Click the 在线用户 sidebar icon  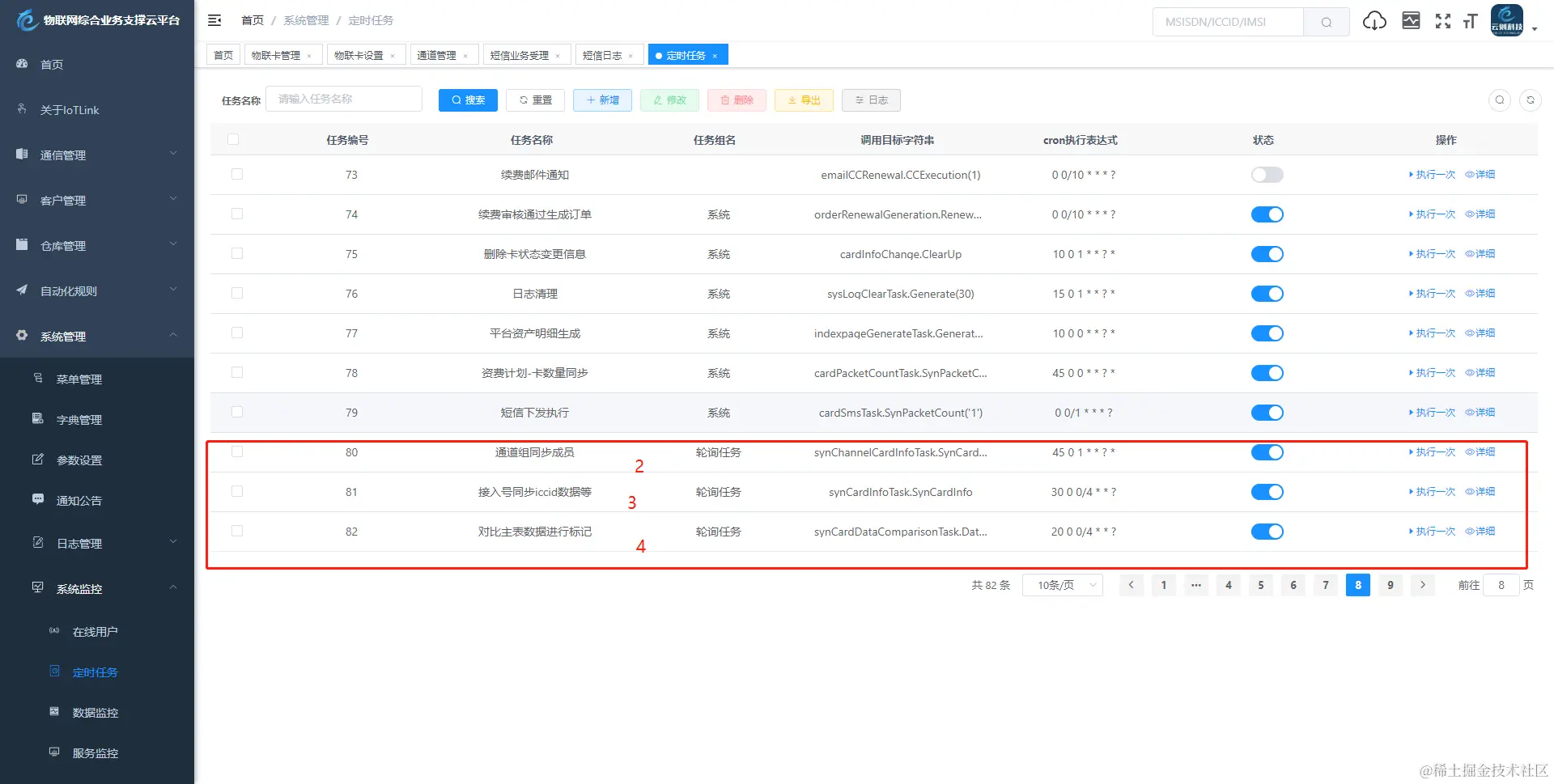pyautogui.click(x=54, y=630)
